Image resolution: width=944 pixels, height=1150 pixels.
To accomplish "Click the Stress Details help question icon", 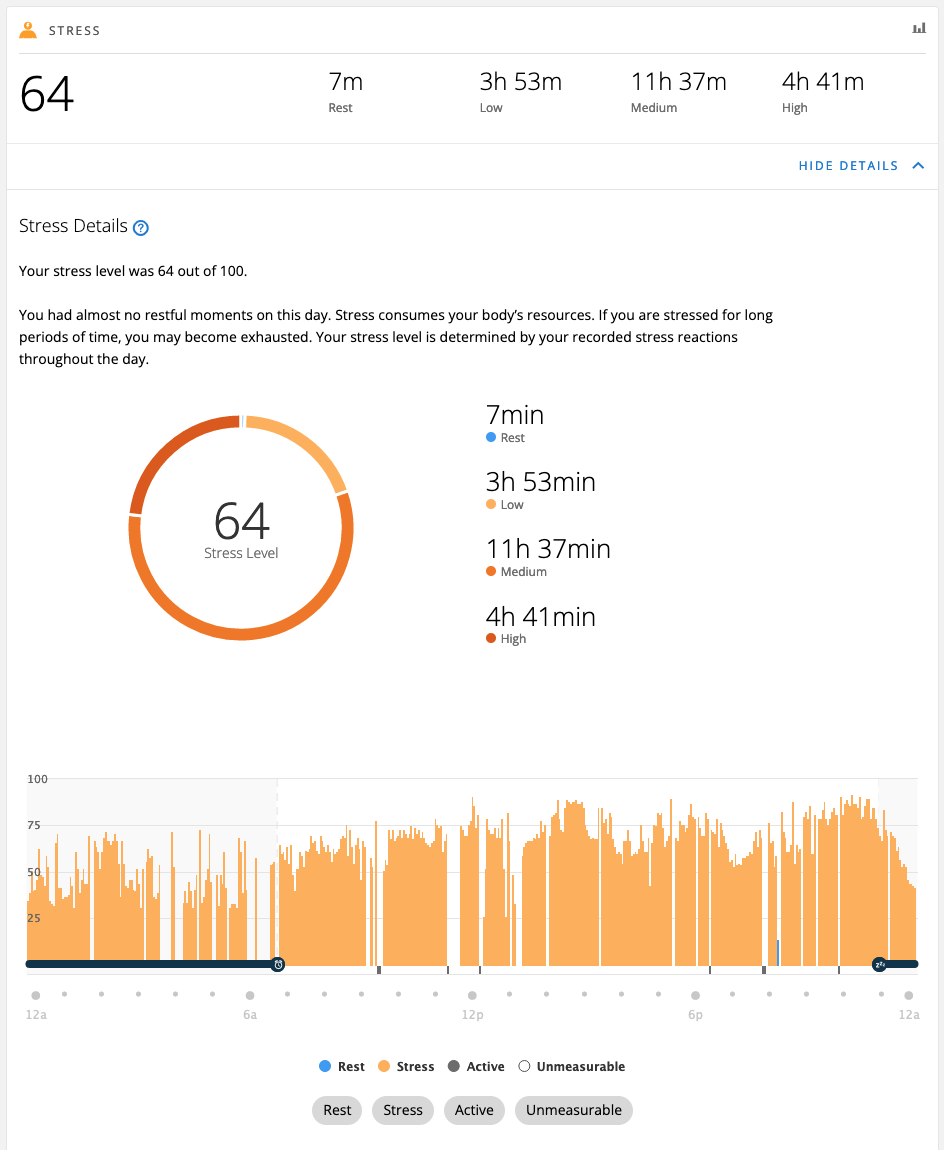I will [141, 227].
